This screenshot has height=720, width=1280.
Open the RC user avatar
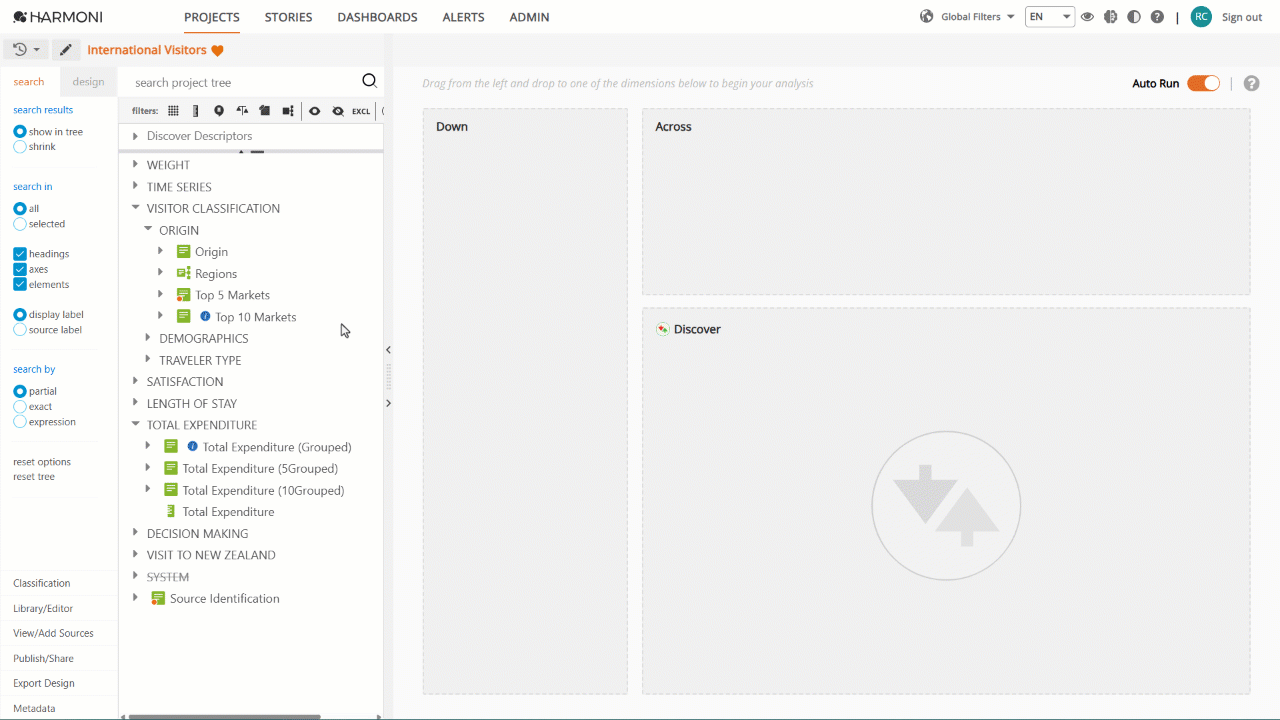1201,17
